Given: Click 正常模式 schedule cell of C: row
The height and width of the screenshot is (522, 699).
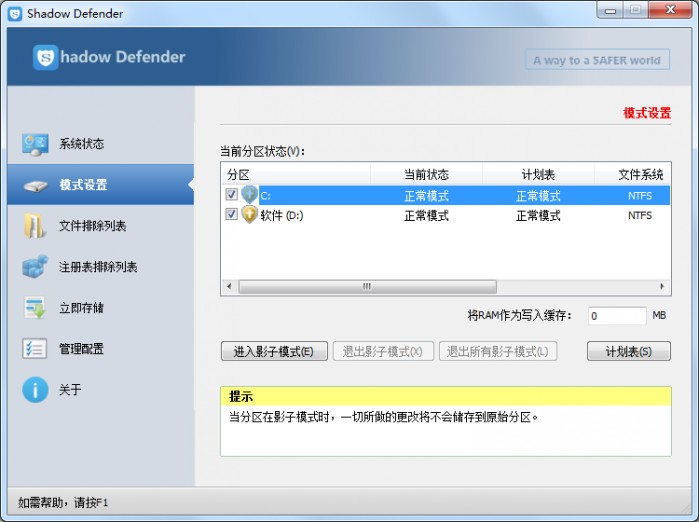Looking at the screenshot, I should tap(538, 196).
